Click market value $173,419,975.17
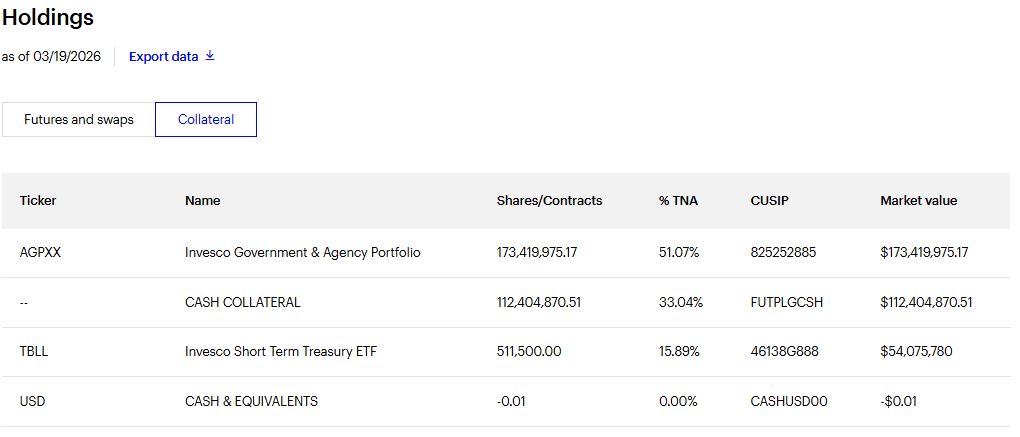This screenshot has width=1020, height=437. [x=926, y=252]
